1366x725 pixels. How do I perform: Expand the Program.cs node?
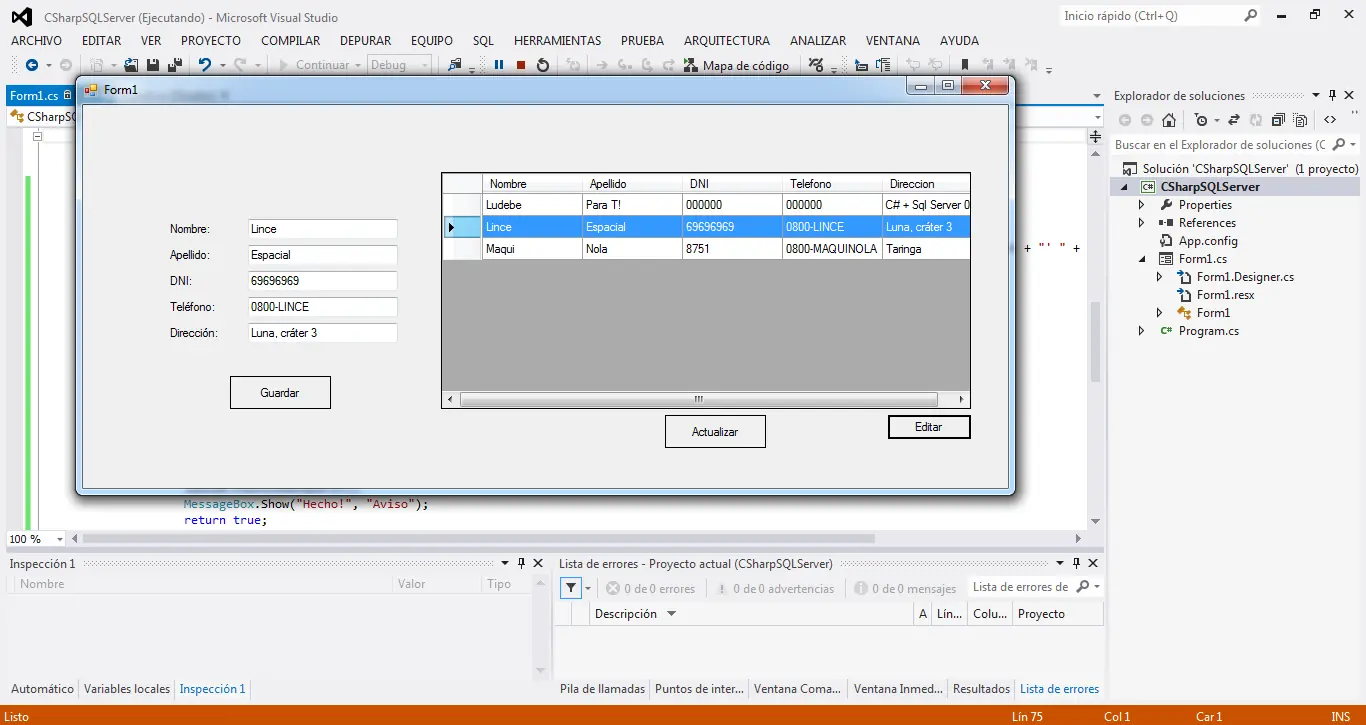(x=1141, y=331)
